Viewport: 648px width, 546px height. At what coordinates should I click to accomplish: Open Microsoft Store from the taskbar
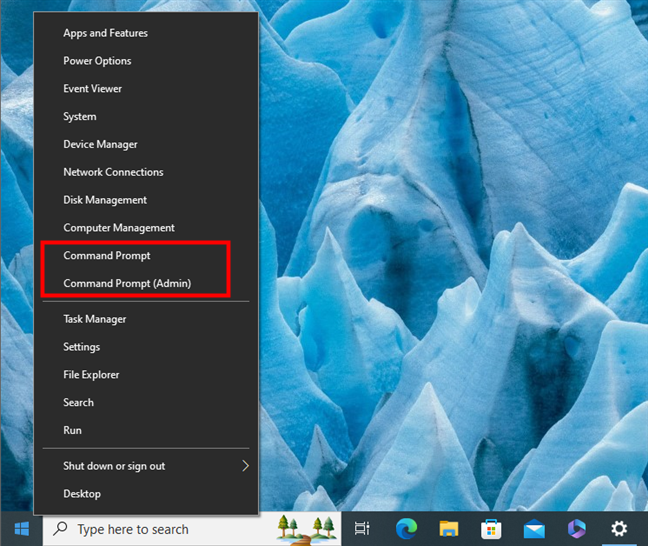491,529
